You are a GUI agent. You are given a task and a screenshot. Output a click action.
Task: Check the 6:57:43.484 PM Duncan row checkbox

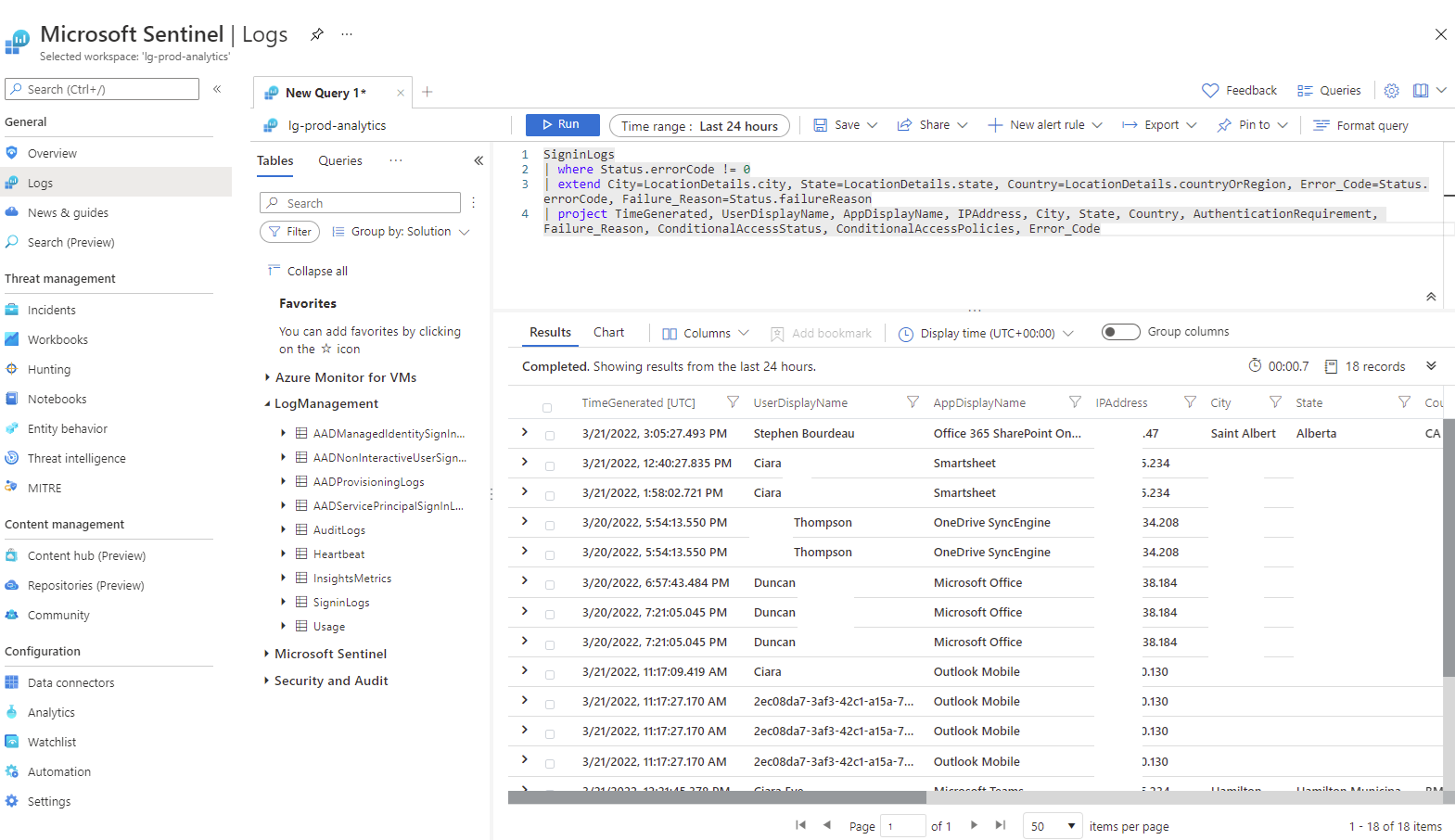550,585
